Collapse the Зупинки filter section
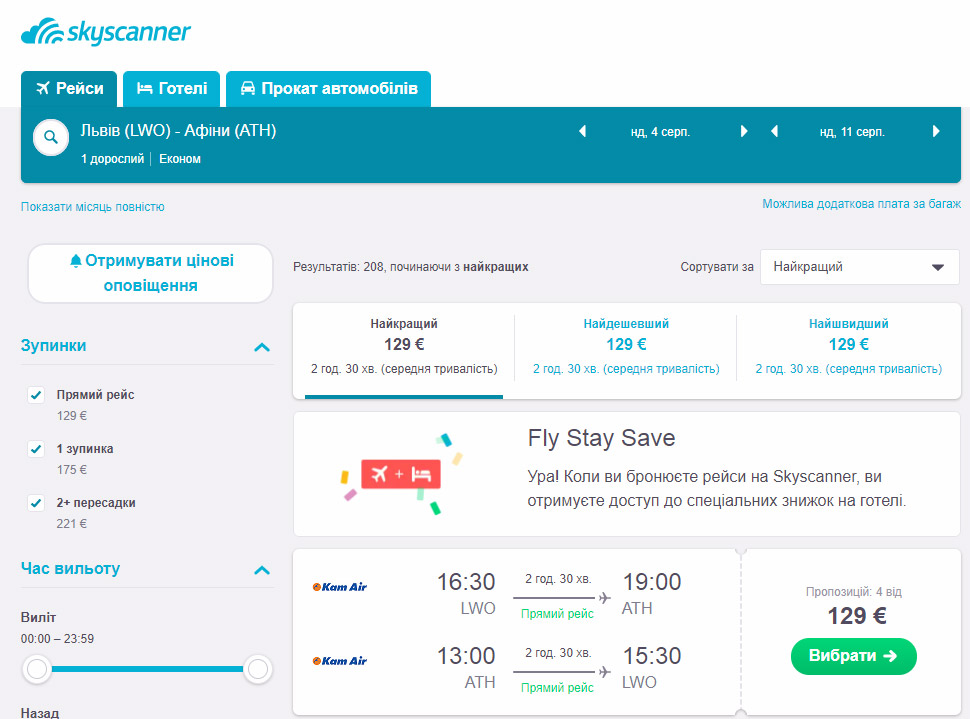Viewport: 970px width, 719px height. point(262,347)
